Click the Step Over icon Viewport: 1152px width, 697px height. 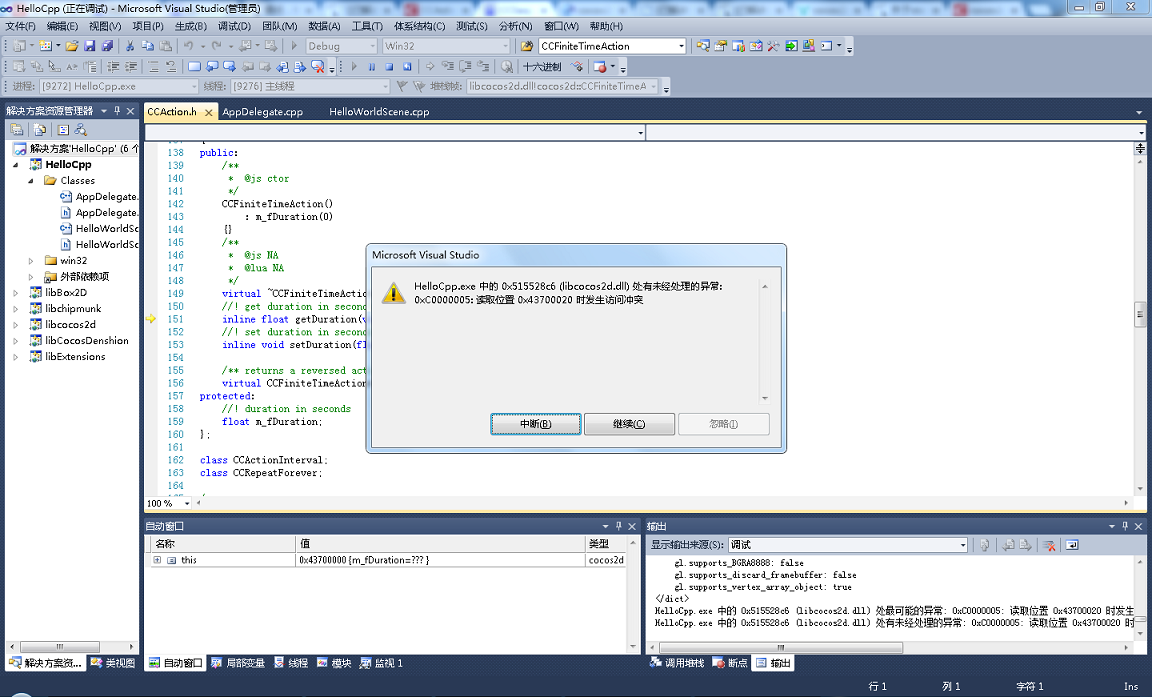point(465,66)
